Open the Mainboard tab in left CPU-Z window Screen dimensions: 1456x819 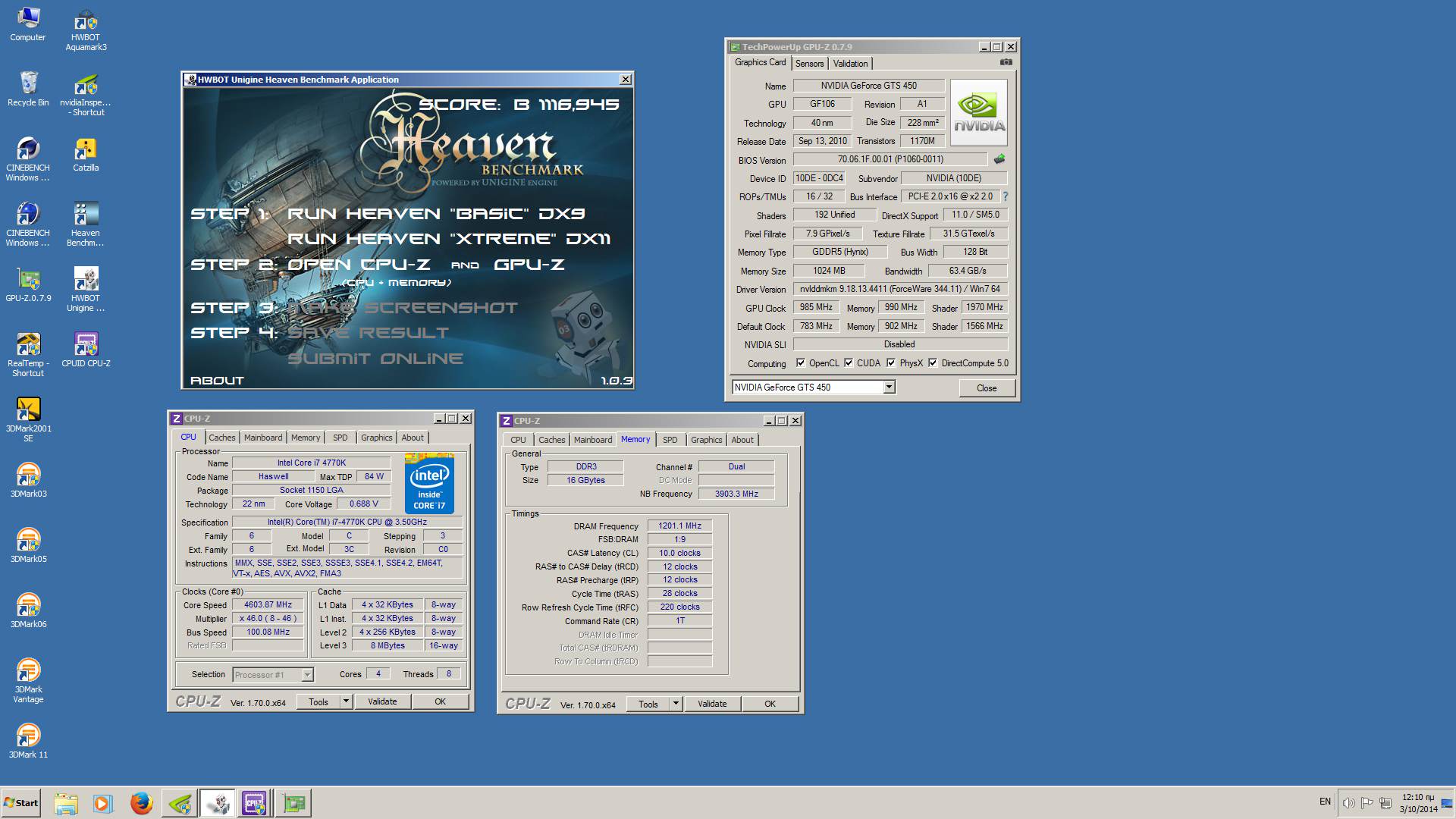point(263,438)
